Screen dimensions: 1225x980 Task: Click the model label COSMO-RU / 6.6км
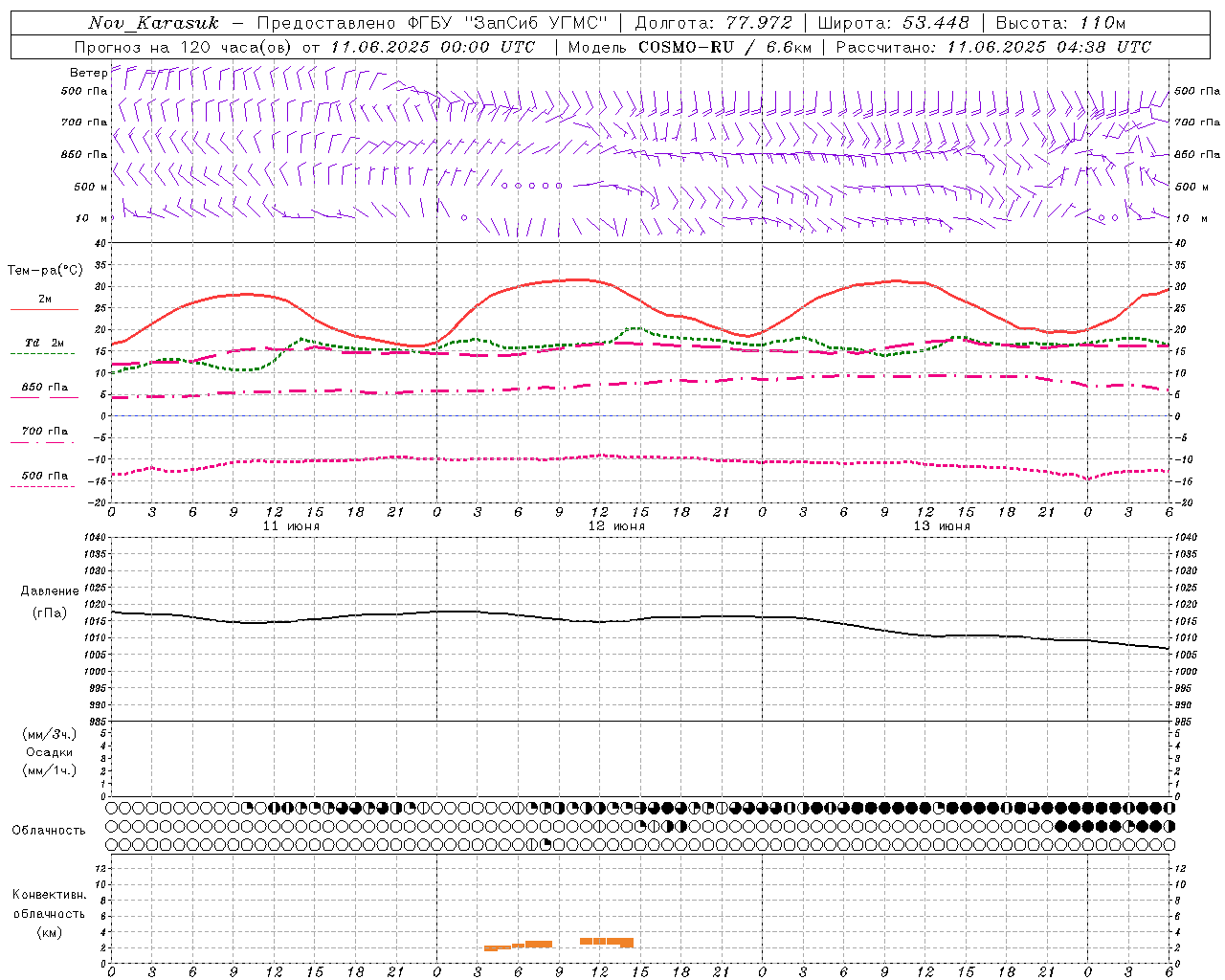click(724, 47)
